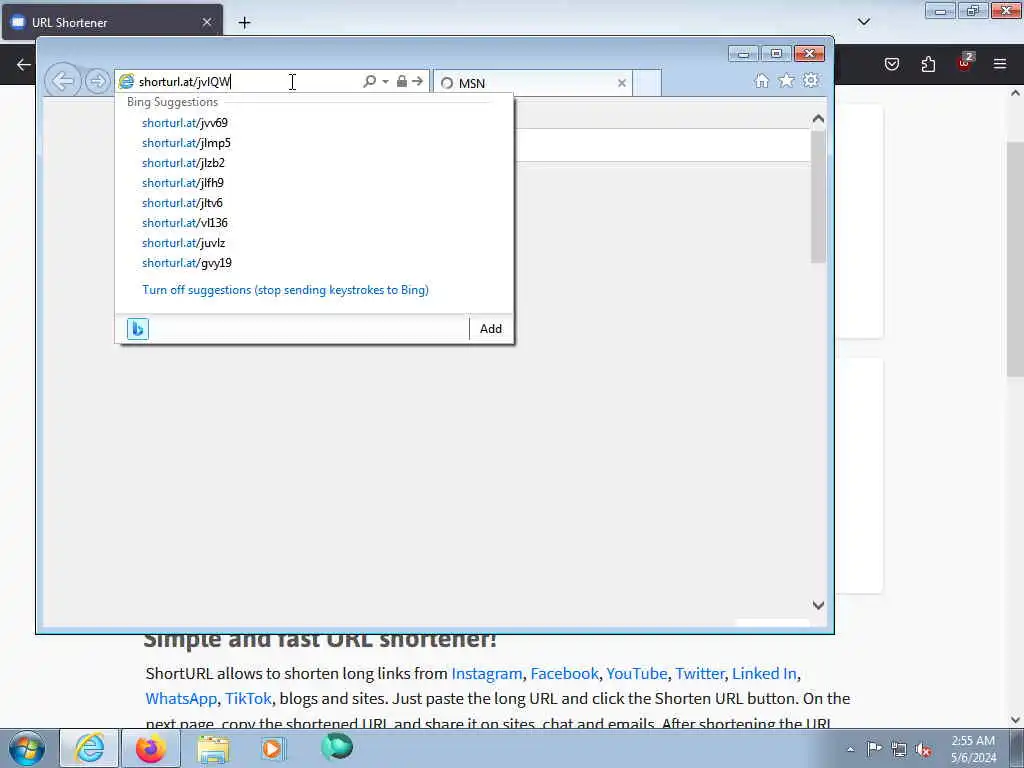Open a new Firefox tab with plus button
The height and width of the screenshot is (768, 1024).
(244, 23)
